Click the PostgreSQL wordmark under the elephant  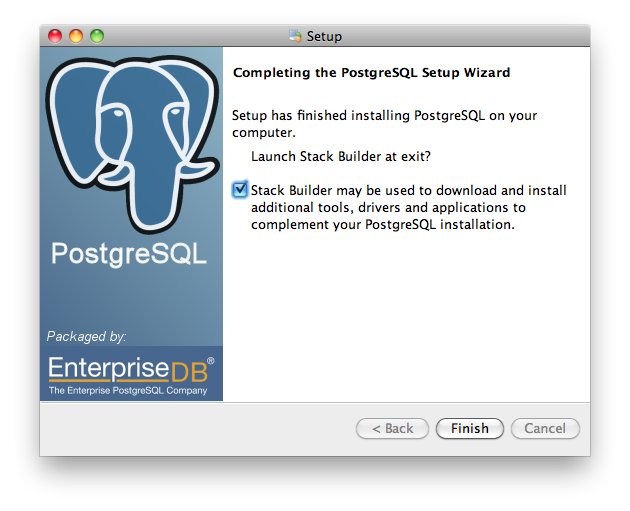pyautogui.click(x=129, y=254)
